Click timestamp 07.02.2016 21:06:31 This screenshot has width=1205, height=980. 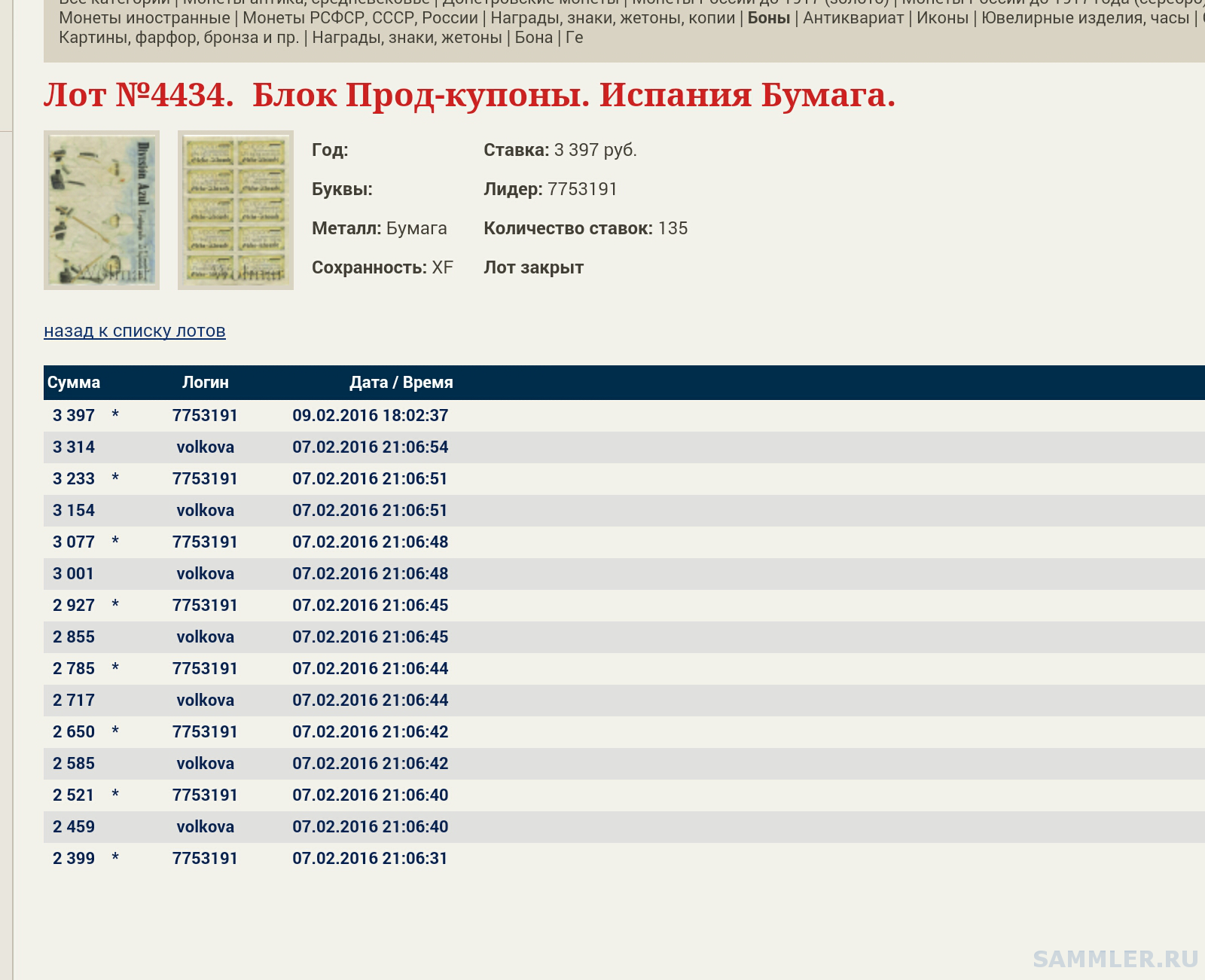pyautogui.click(x=371, y=858)
